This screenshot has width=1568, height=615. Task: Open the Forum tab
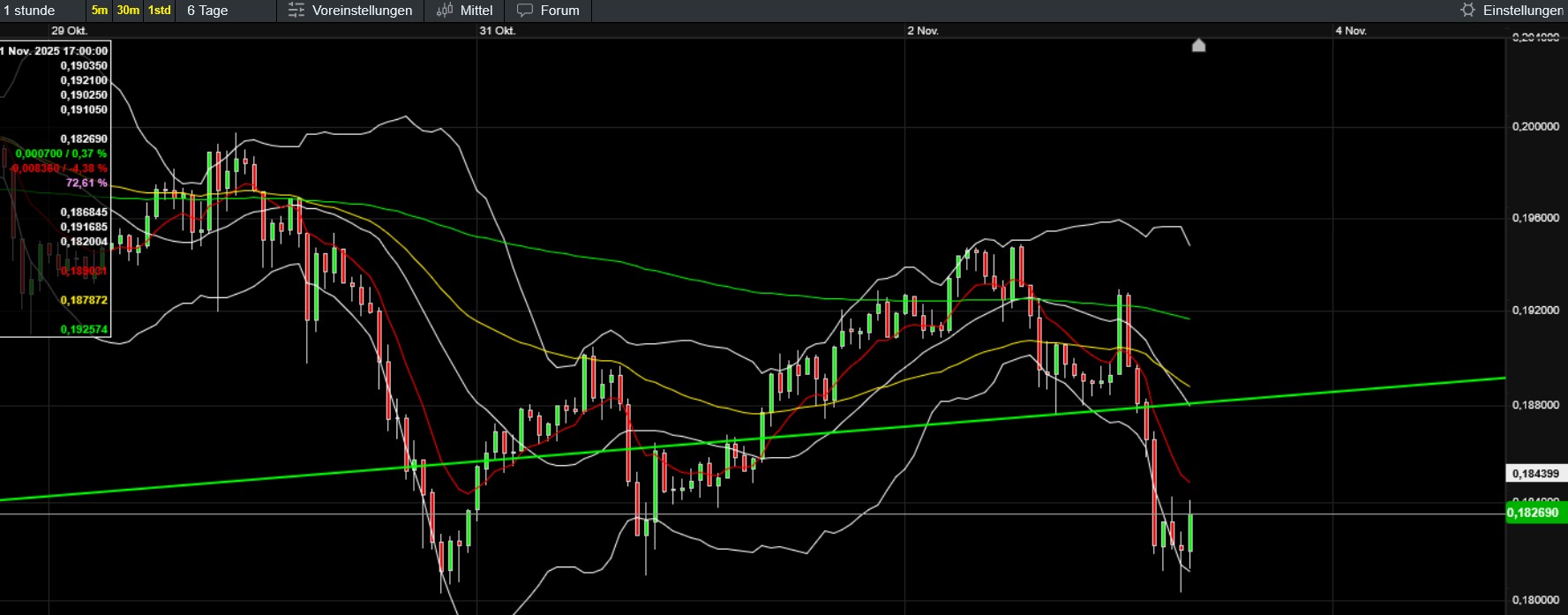tap(559, 11)
